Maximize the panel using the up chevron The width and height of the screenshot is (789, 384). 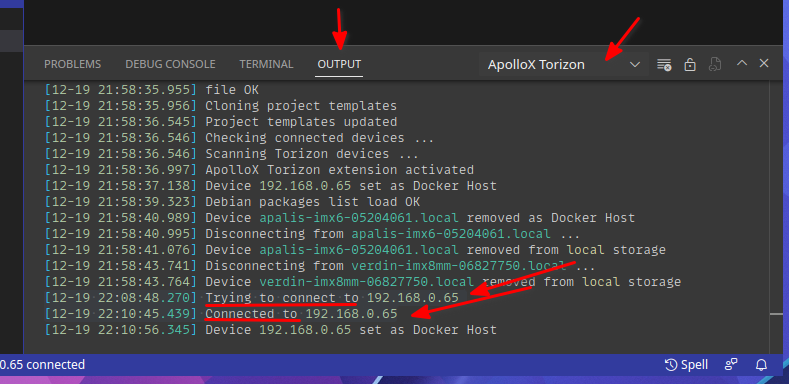tap(742, 63)
